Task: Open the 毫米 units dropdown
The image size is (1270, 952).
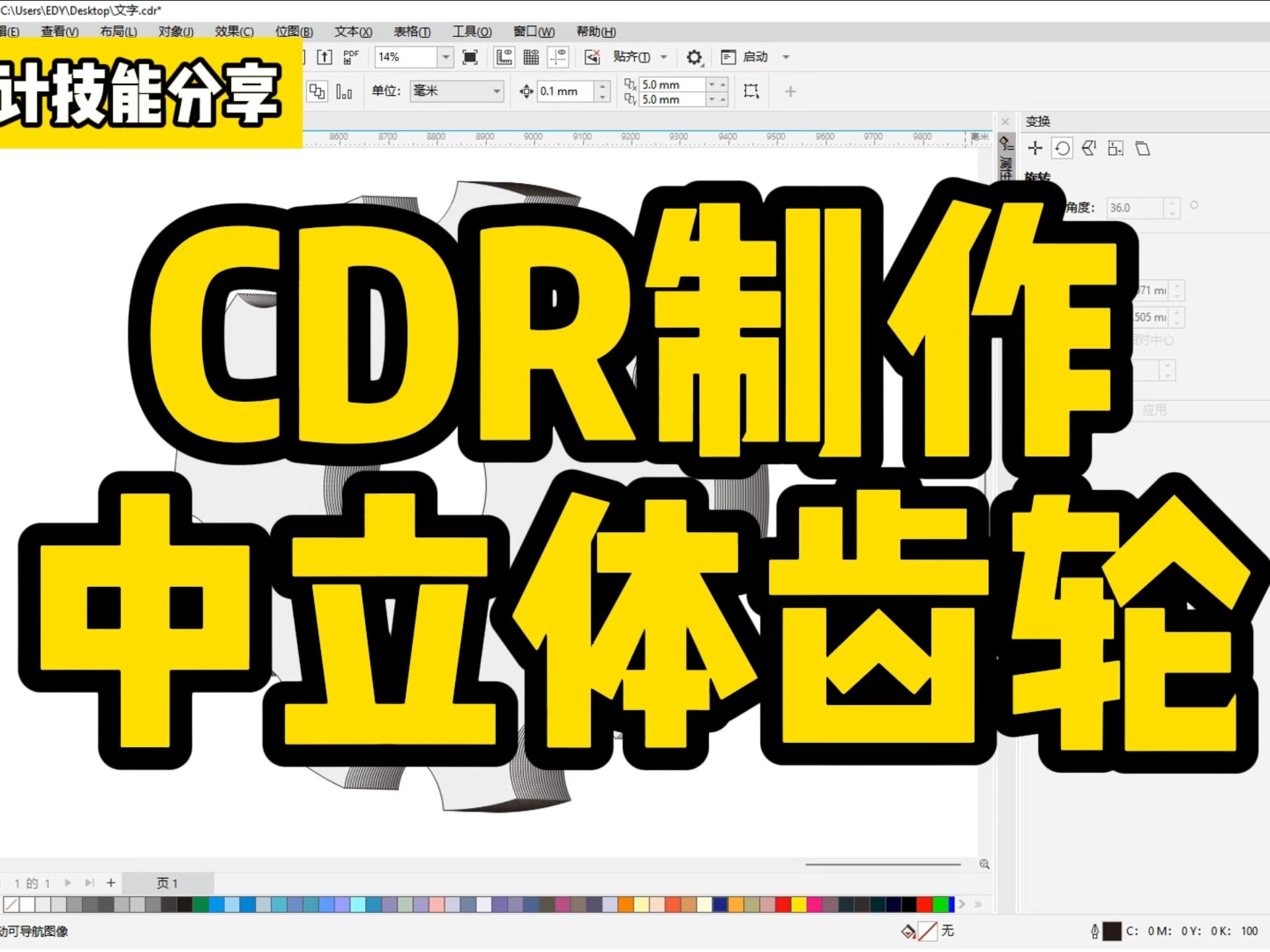Action: click(x=497, y=91)
